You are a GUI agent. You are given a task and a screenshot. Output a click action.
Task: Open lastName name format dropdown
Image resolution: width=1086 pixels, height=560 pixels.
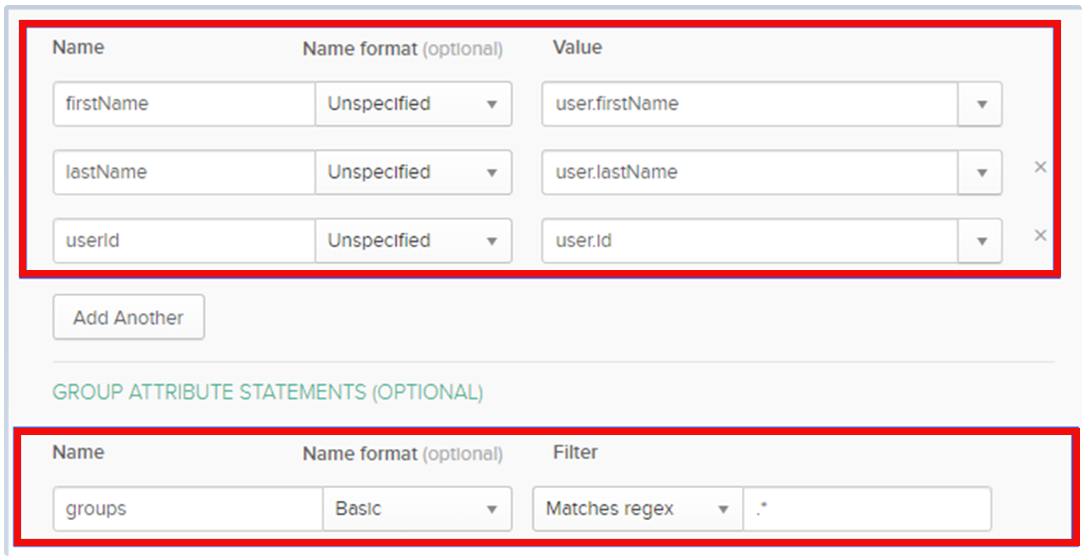(x=413, y=172)
